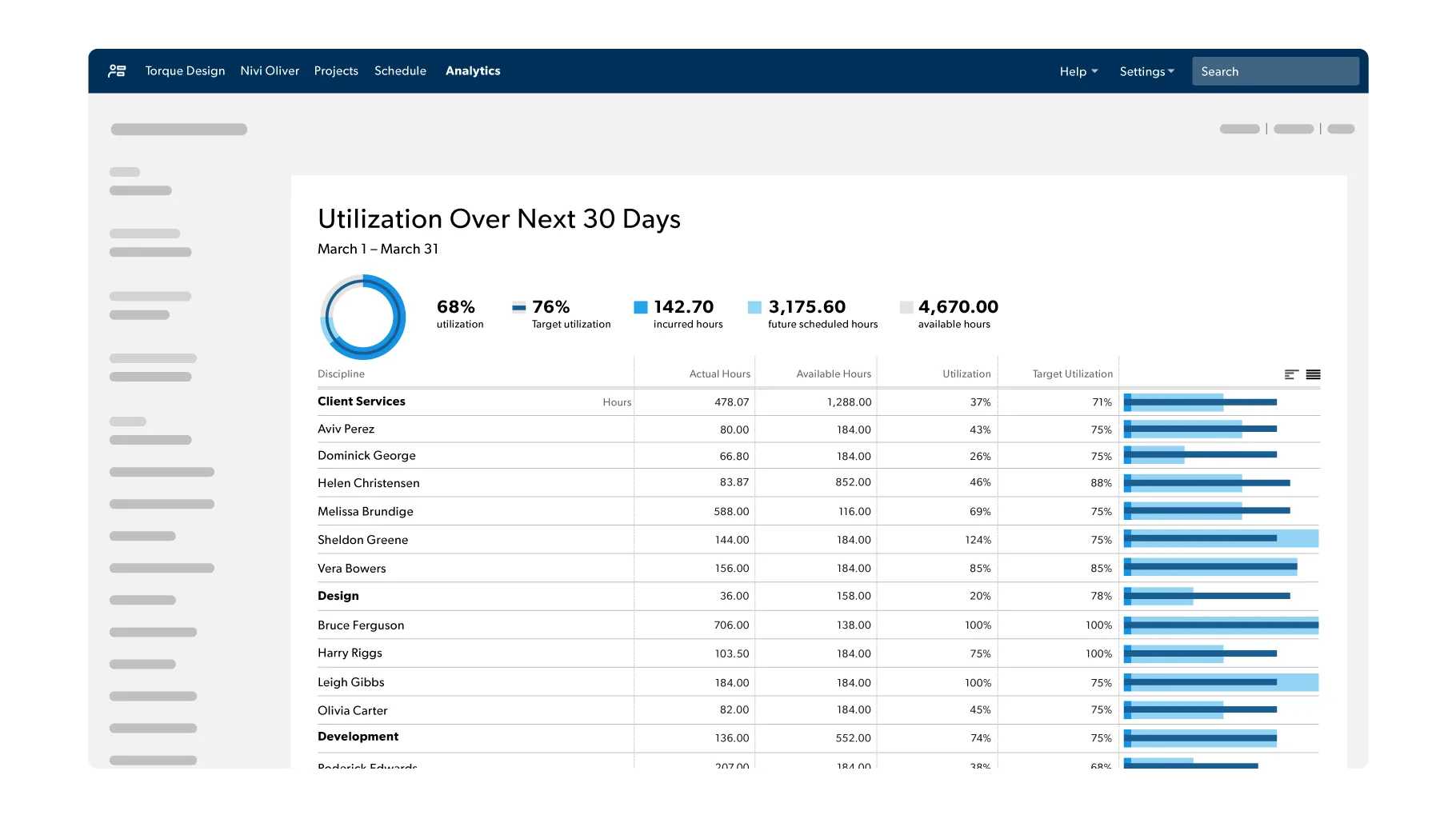
Task: Click the people logo icon in navbar
Action: point(117,71)
